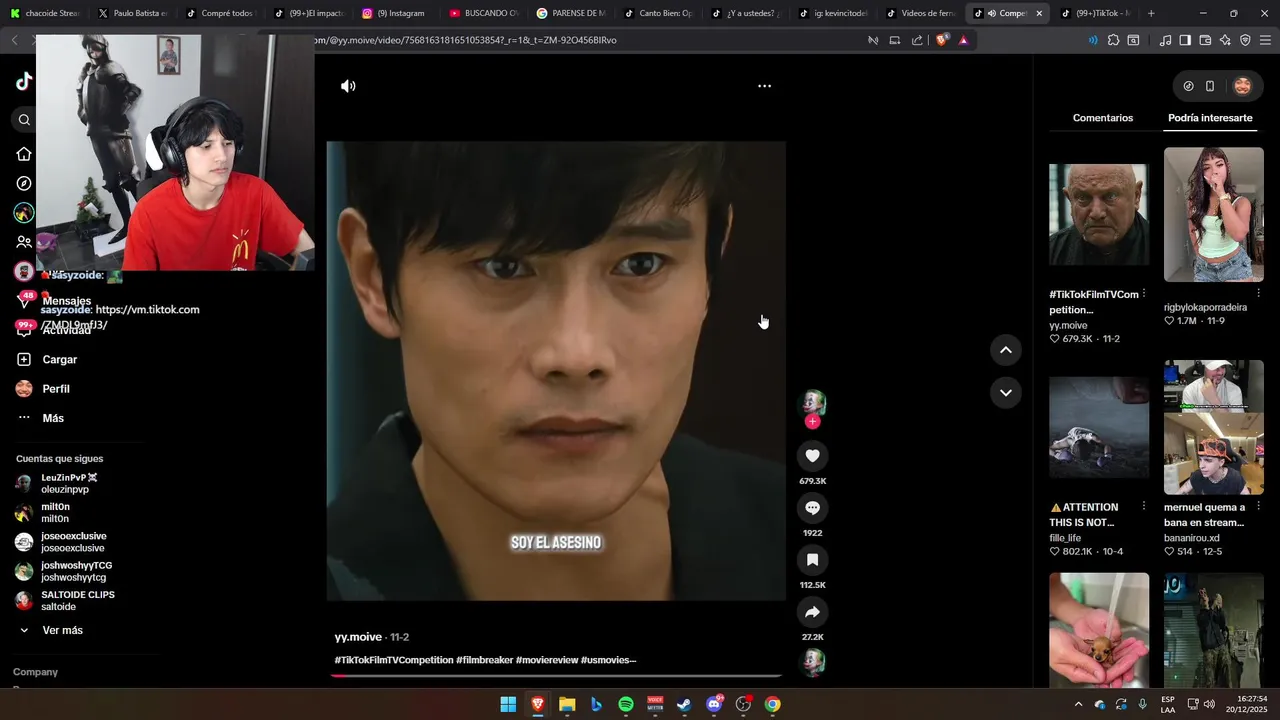The image size is (1280, 720).
Task: Open the music note media control icon
Action: [x=1165, y=40]
